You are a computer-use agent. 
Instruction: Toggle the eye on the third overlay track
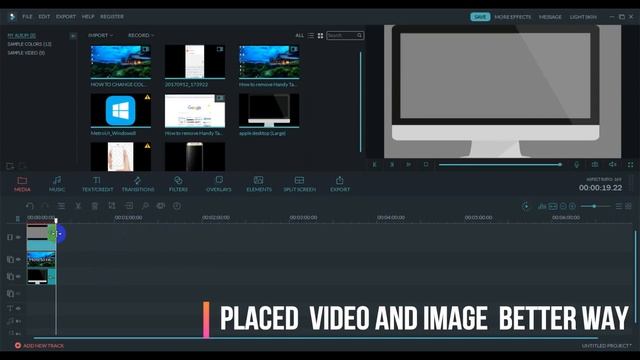tap(18, 276)
